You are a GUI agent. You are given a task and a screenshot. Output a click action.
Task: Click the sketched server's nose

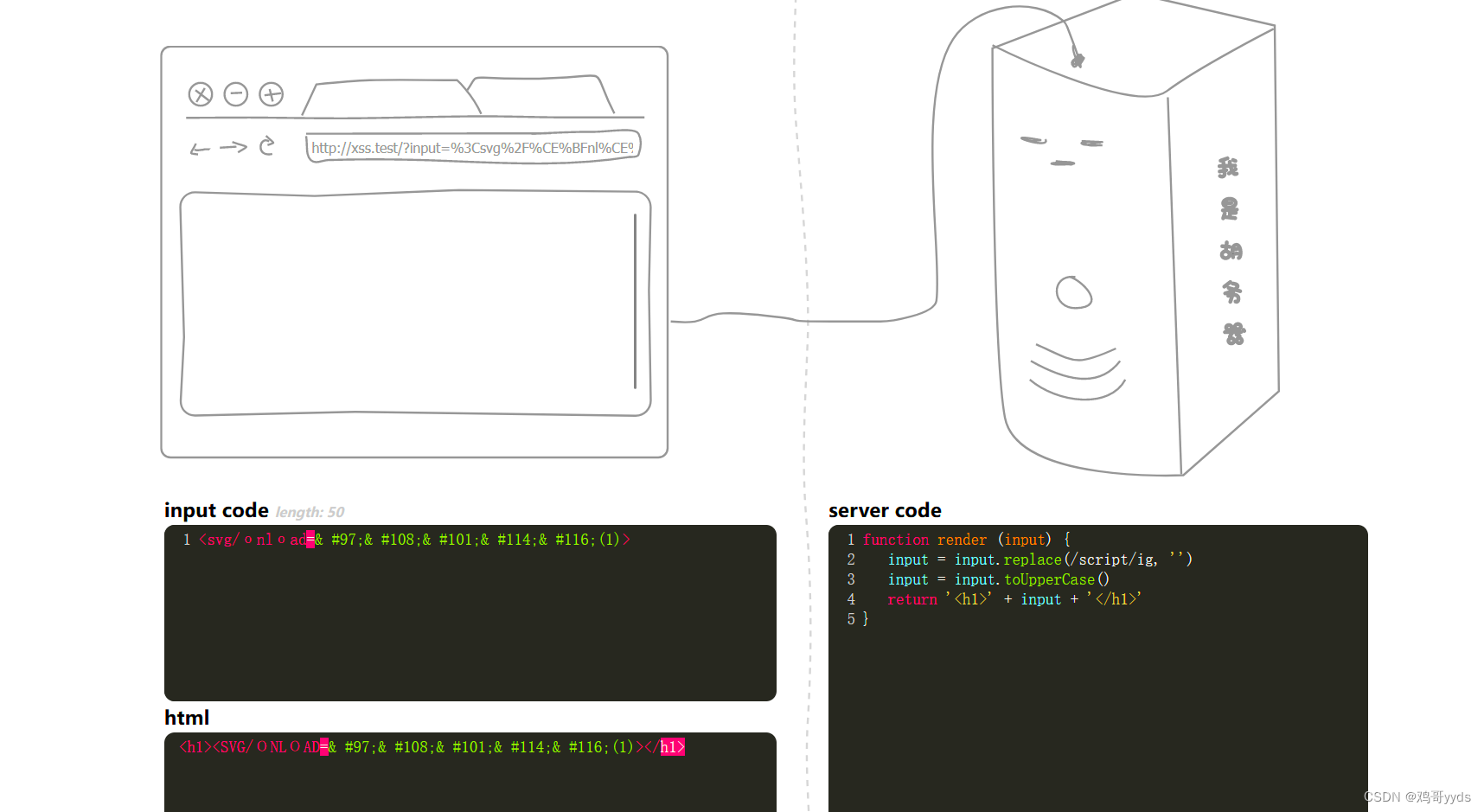pyautogui.click(x=1074, y=292)
